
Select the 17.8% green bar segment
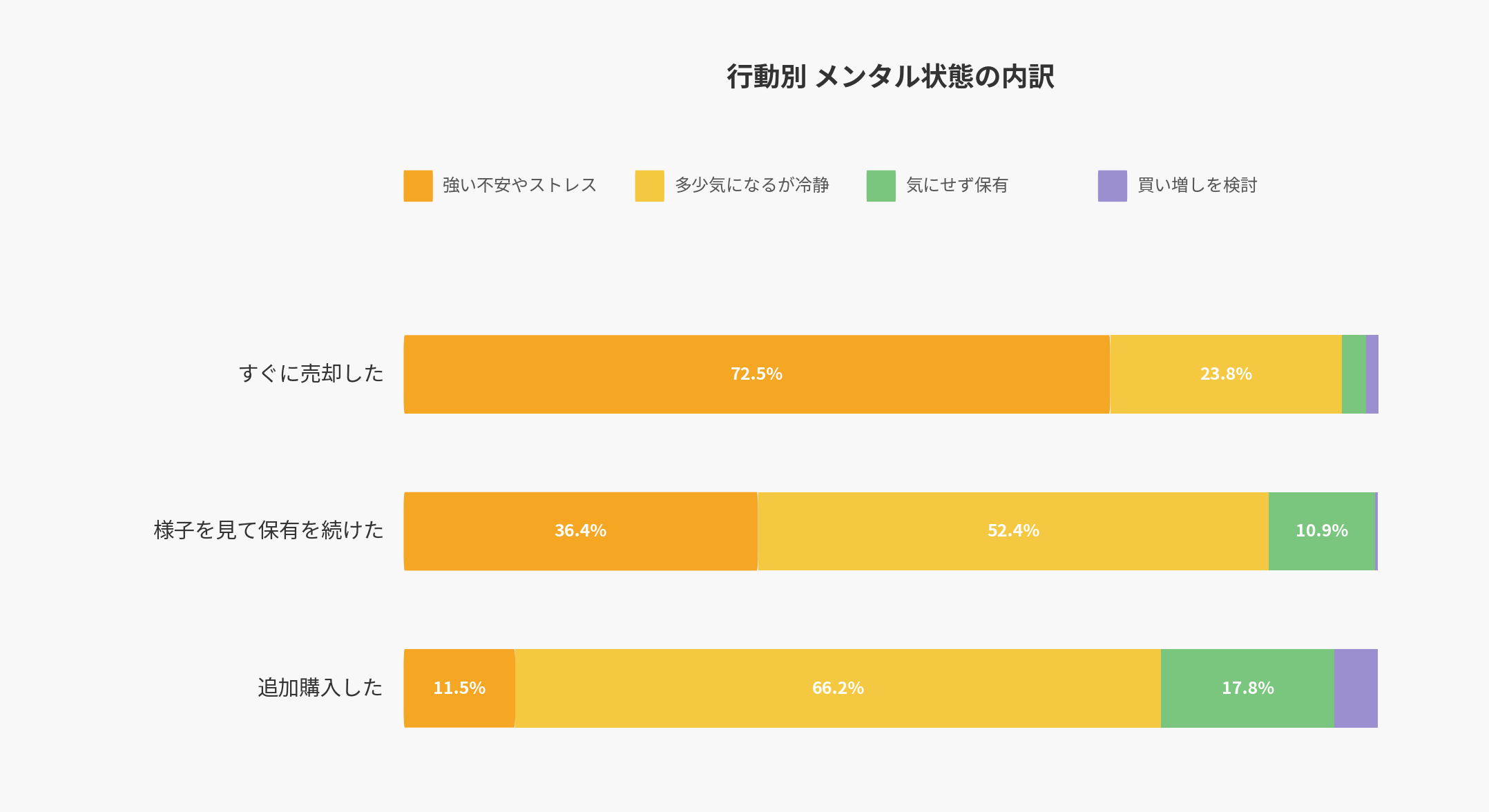click(1247, 688)
